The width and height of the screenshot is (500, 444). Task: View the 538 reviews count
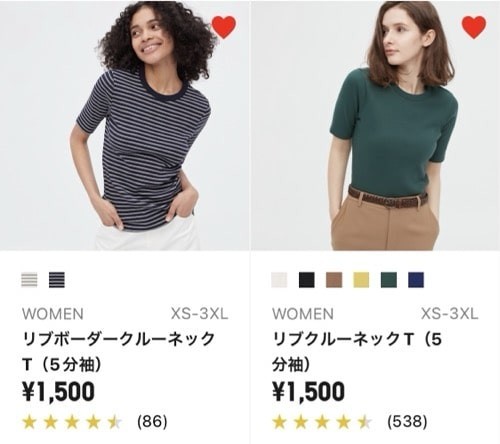click(407, 422)
